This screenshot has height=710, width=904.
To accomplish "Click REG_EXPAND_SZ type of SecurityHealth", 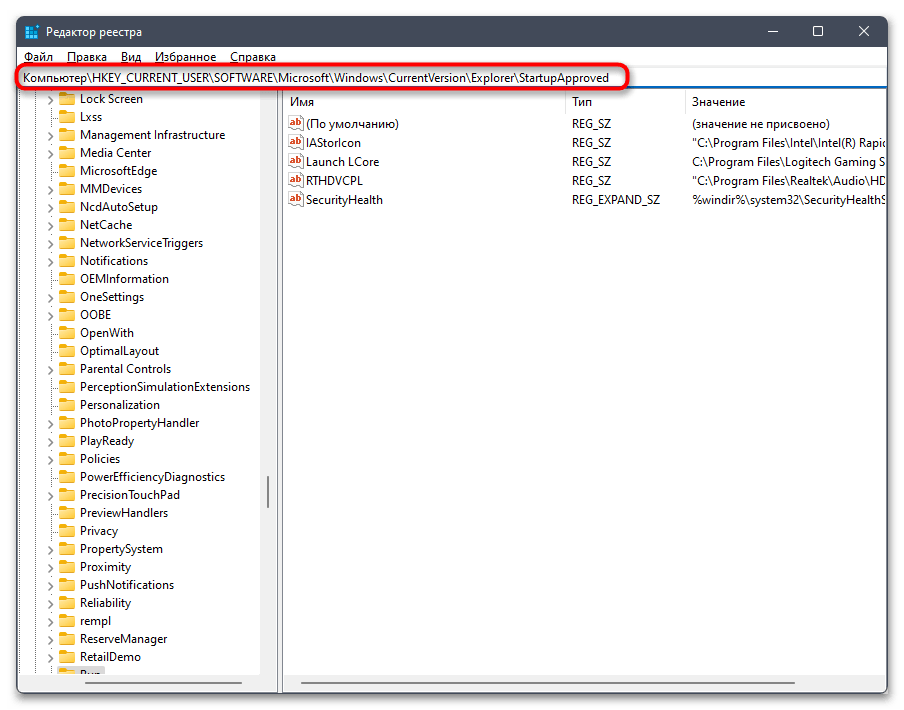I will (x=616, y=199).
